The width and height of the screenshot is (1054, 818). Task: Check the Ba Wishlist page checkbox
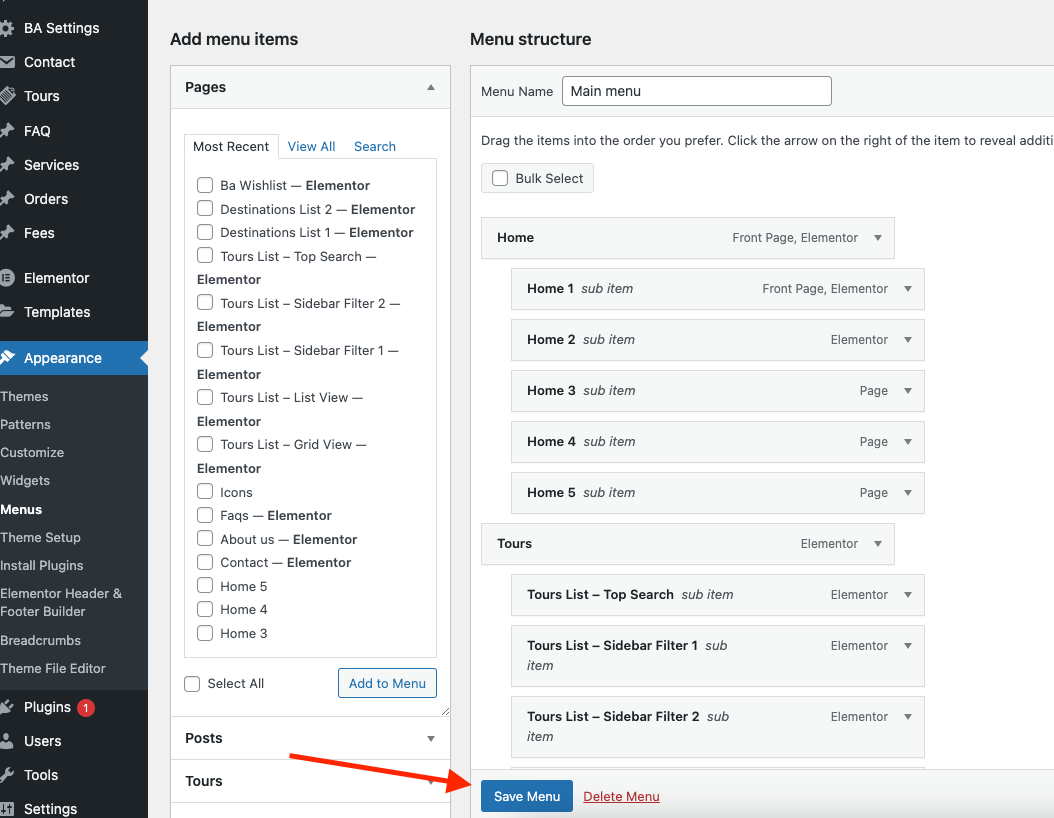pos(205,185)
